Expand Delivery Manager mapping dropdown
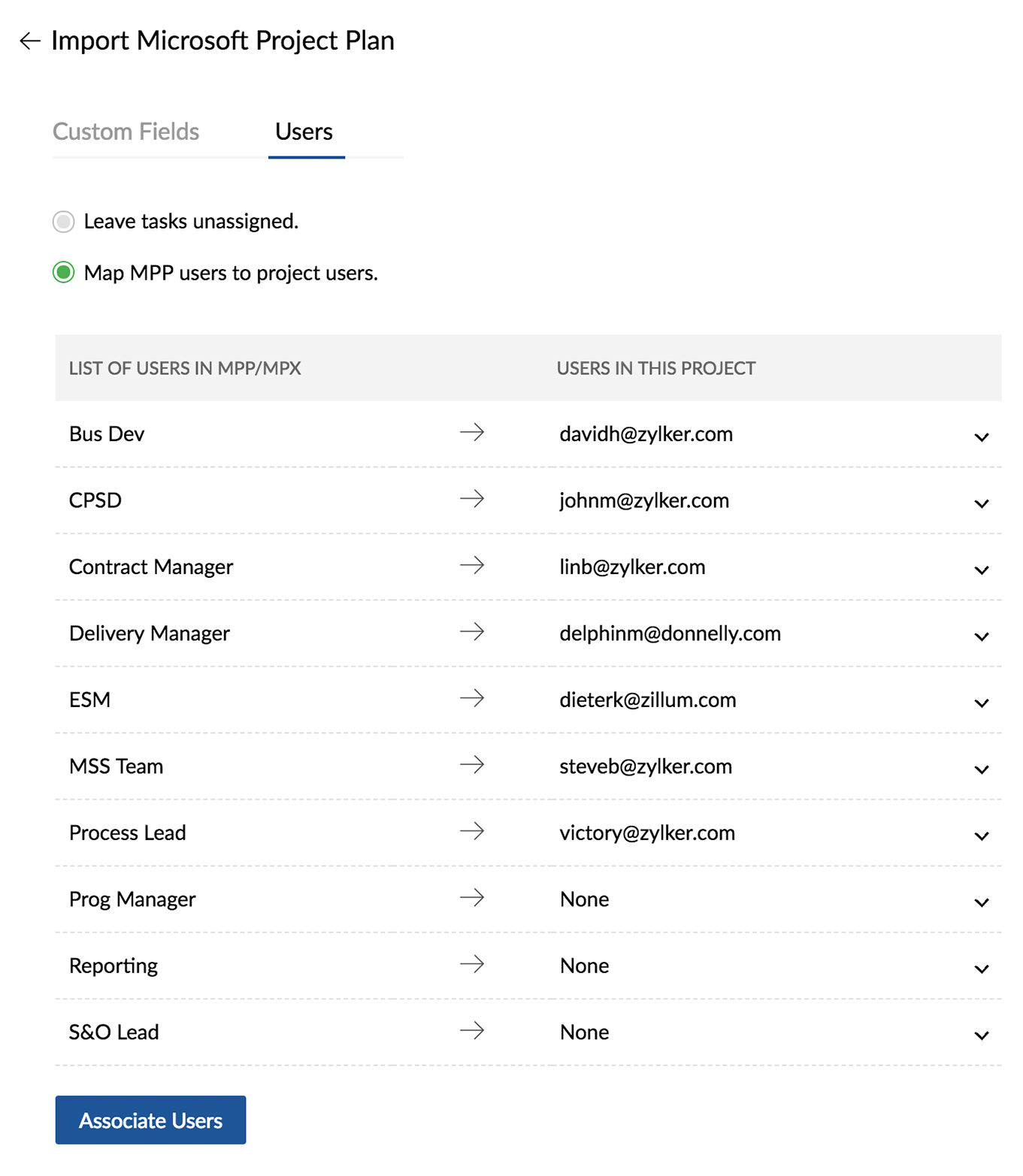Viewport: 1023px width, 1176px height. coord(982,636)
